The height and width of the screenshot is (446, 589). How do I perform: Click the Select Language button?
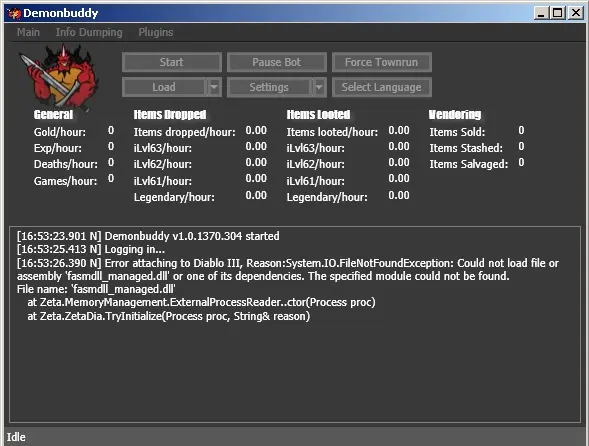pyautogui.click(x=382, y=87)
